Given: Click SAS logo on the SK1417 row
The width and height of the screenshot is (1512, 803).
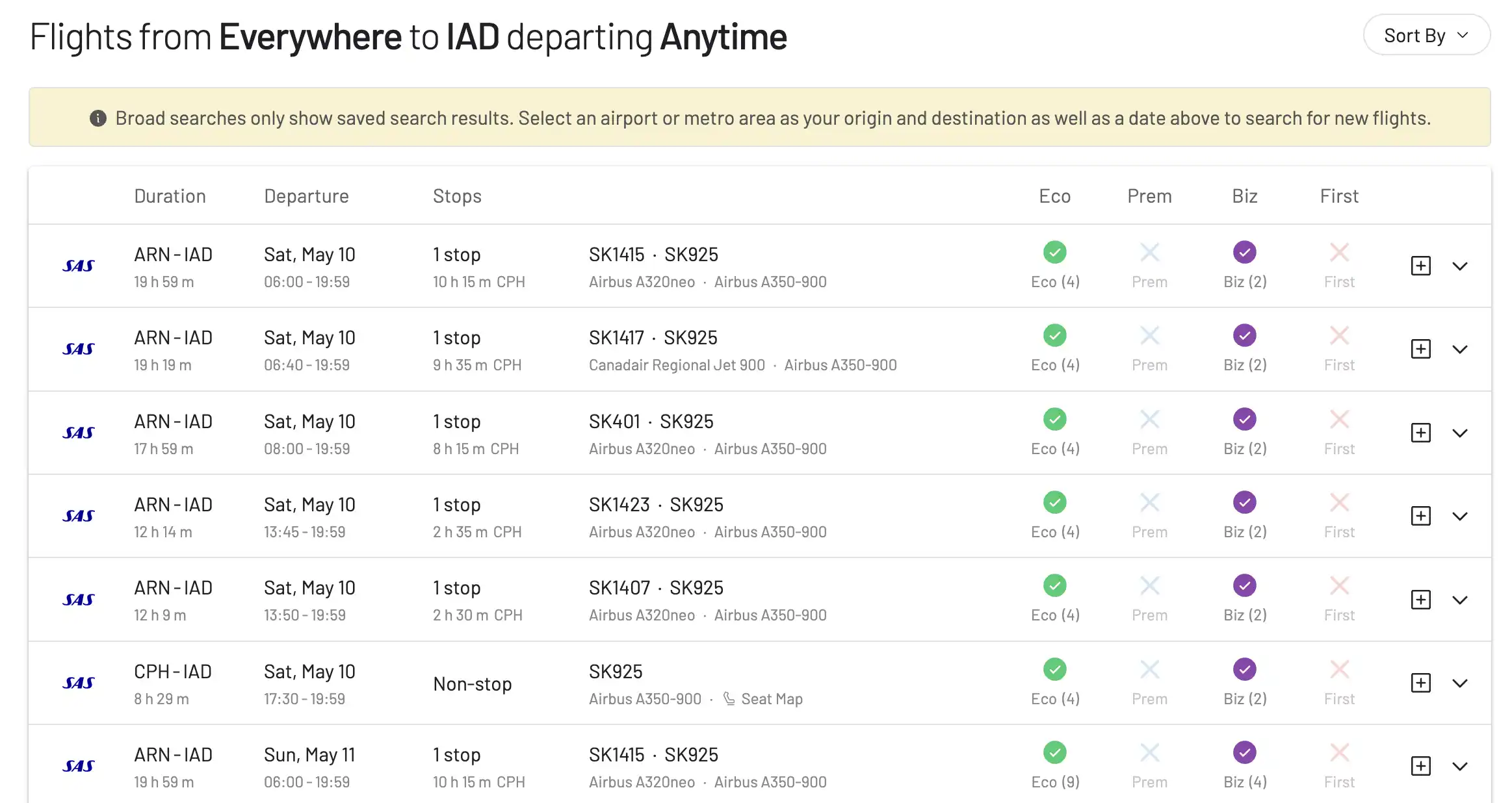Looking at the screenshot, I should 79,349.
